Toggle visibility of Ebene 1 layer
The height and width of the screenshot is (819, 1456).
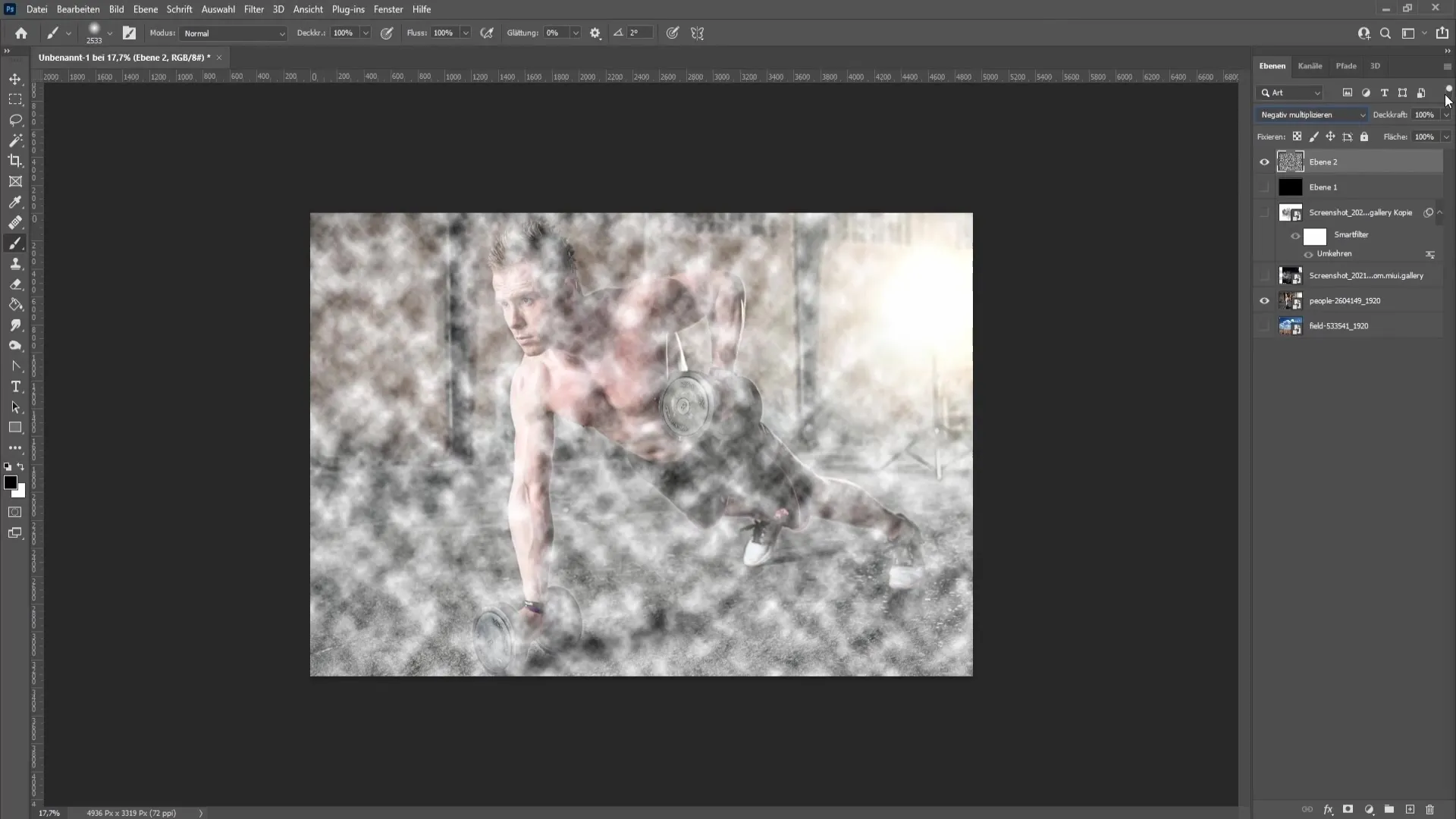1265,187
